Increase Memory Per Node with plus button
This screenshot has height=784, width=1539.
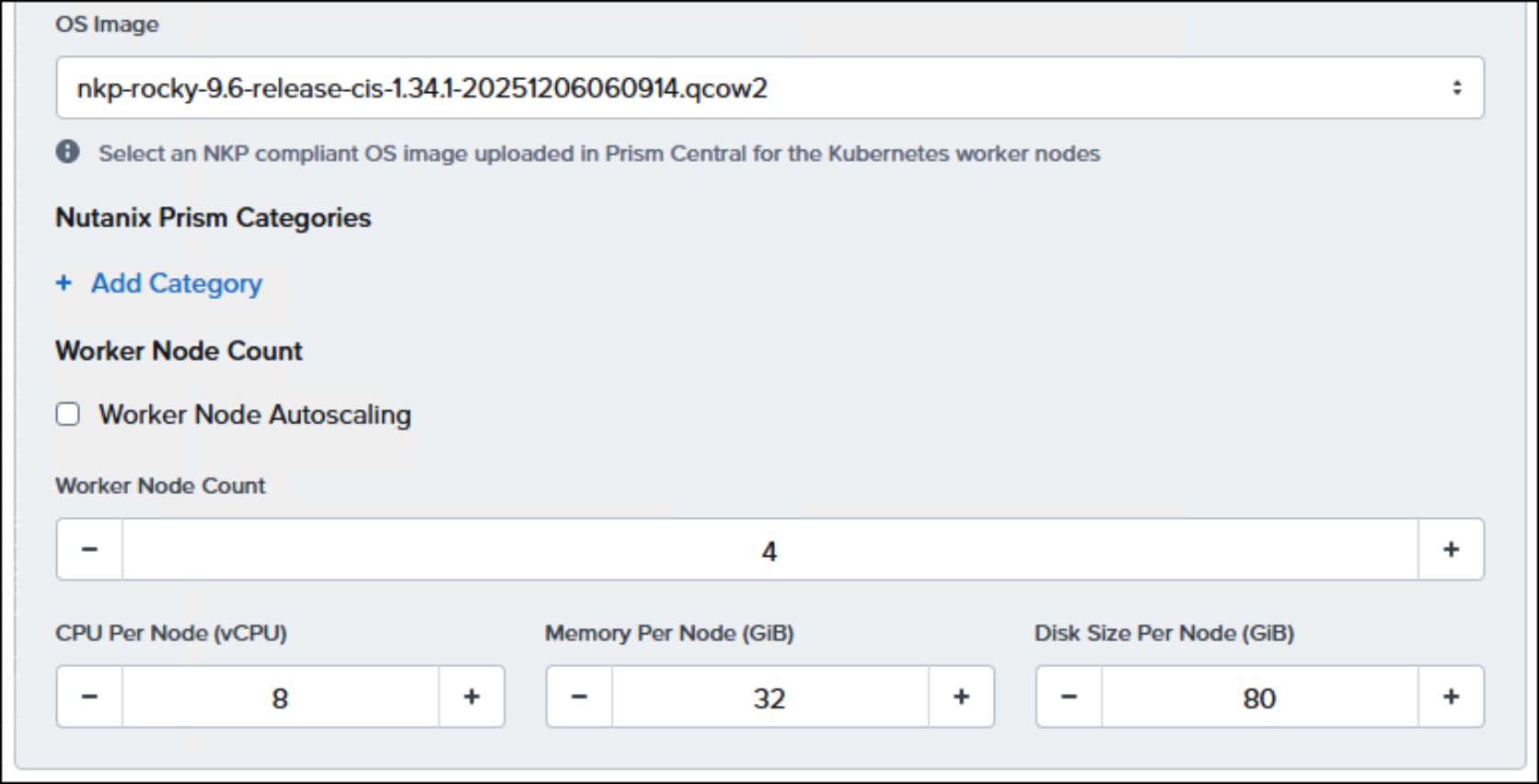click(961, 697)
